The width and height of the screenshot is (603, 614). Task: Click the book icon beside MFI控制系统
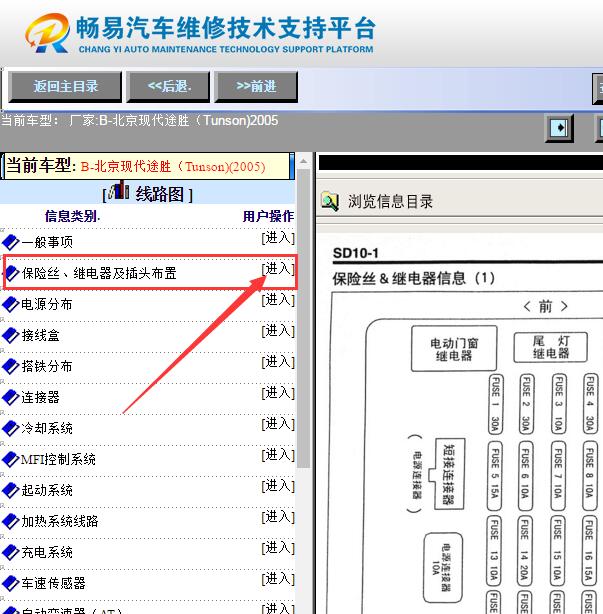(x=11, y=459)
